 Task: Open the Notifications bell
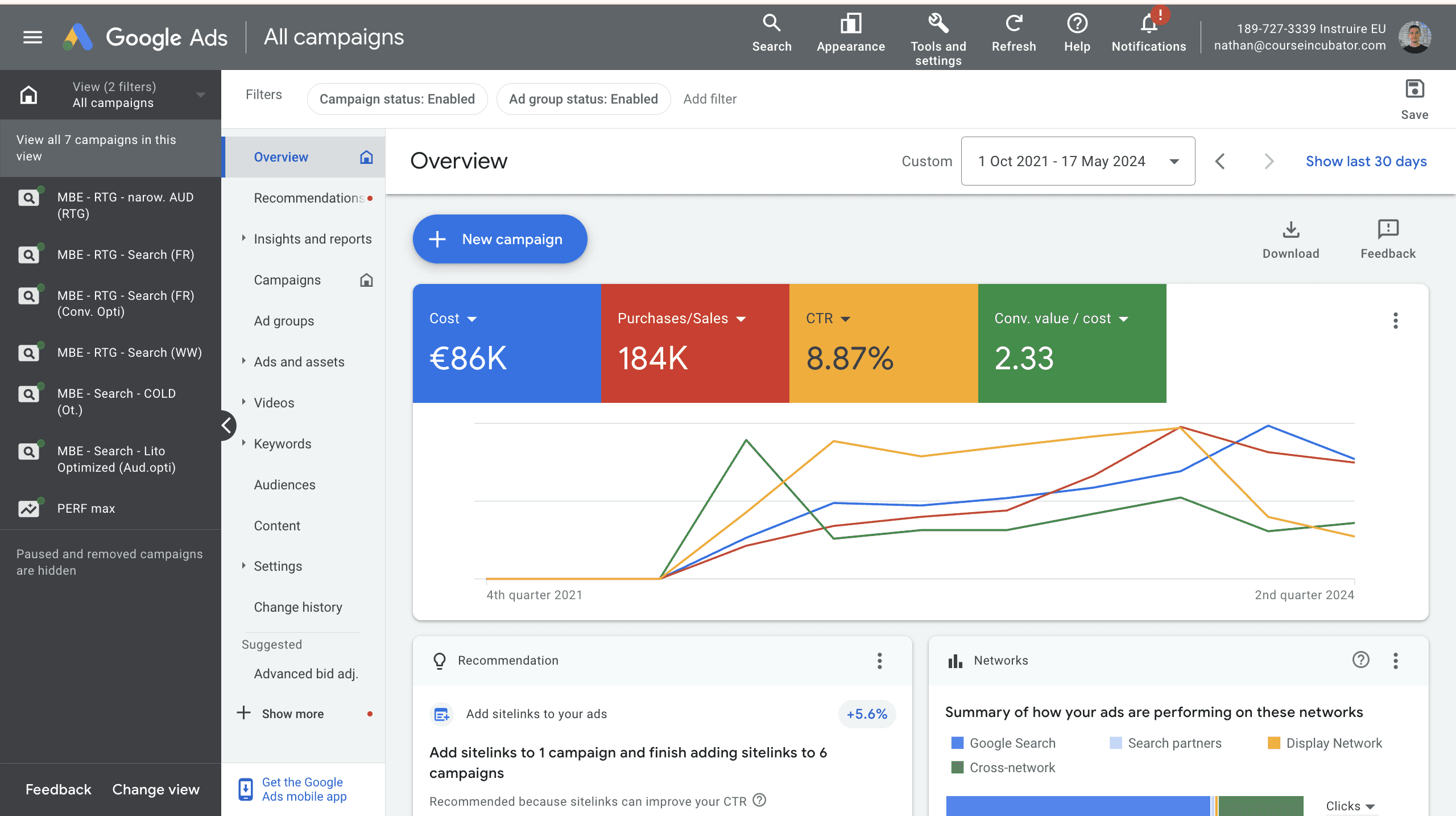click(x=1148, y=24)
